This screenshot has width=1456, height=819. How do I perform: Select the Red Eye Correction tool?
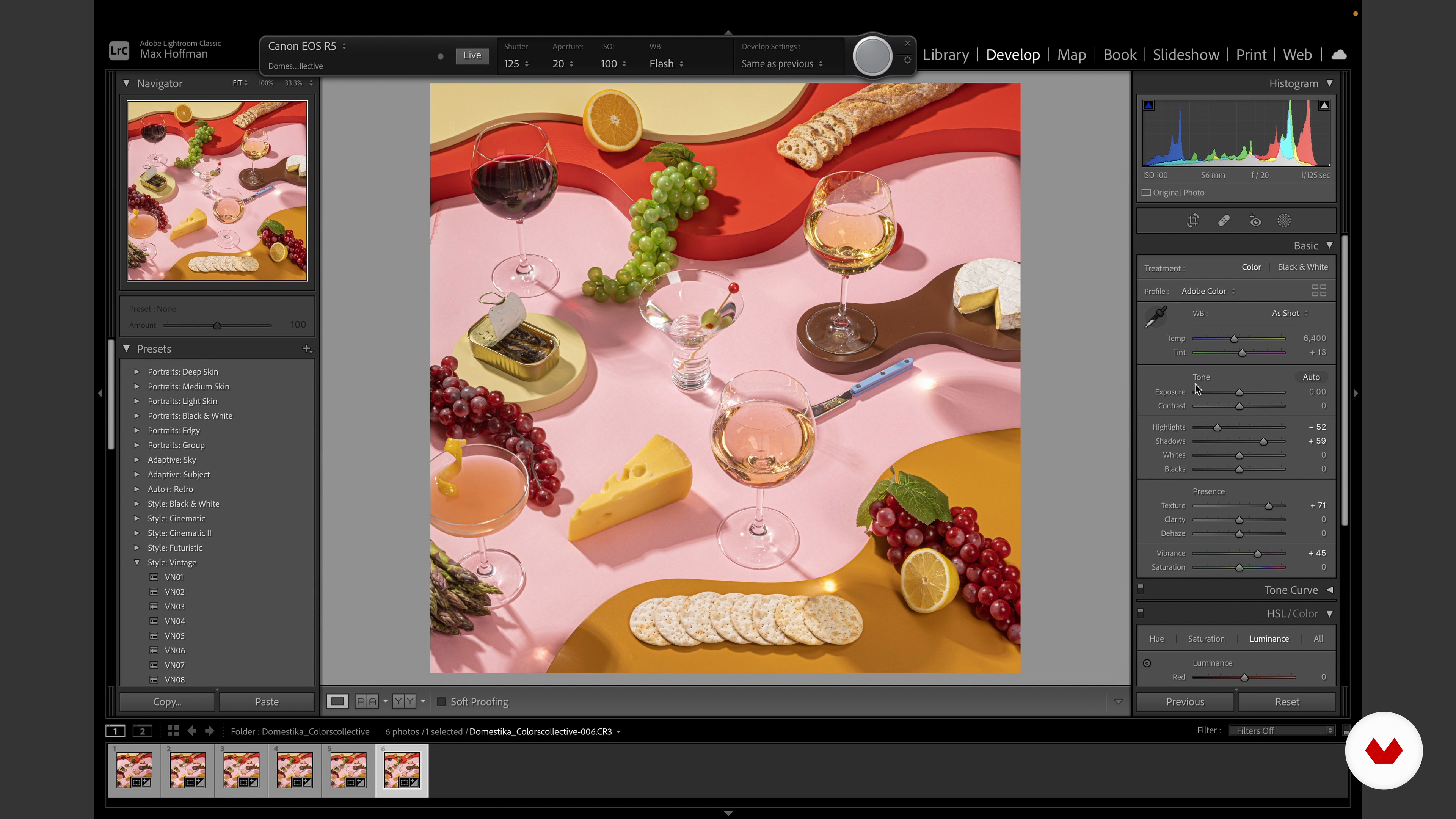[1255, 221]
